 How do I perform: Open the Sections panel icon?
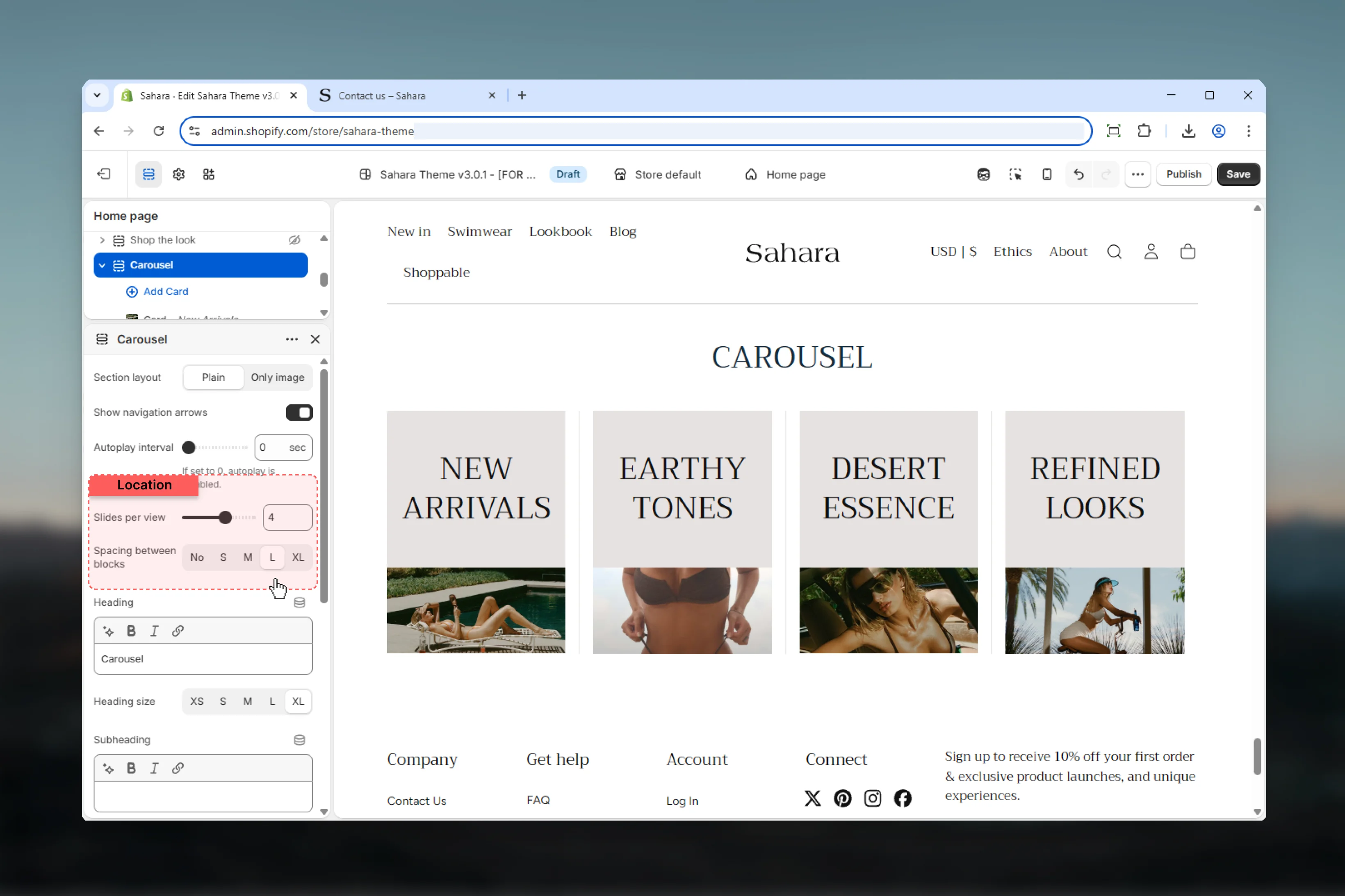pyautogui.click(x=148, y=174)
